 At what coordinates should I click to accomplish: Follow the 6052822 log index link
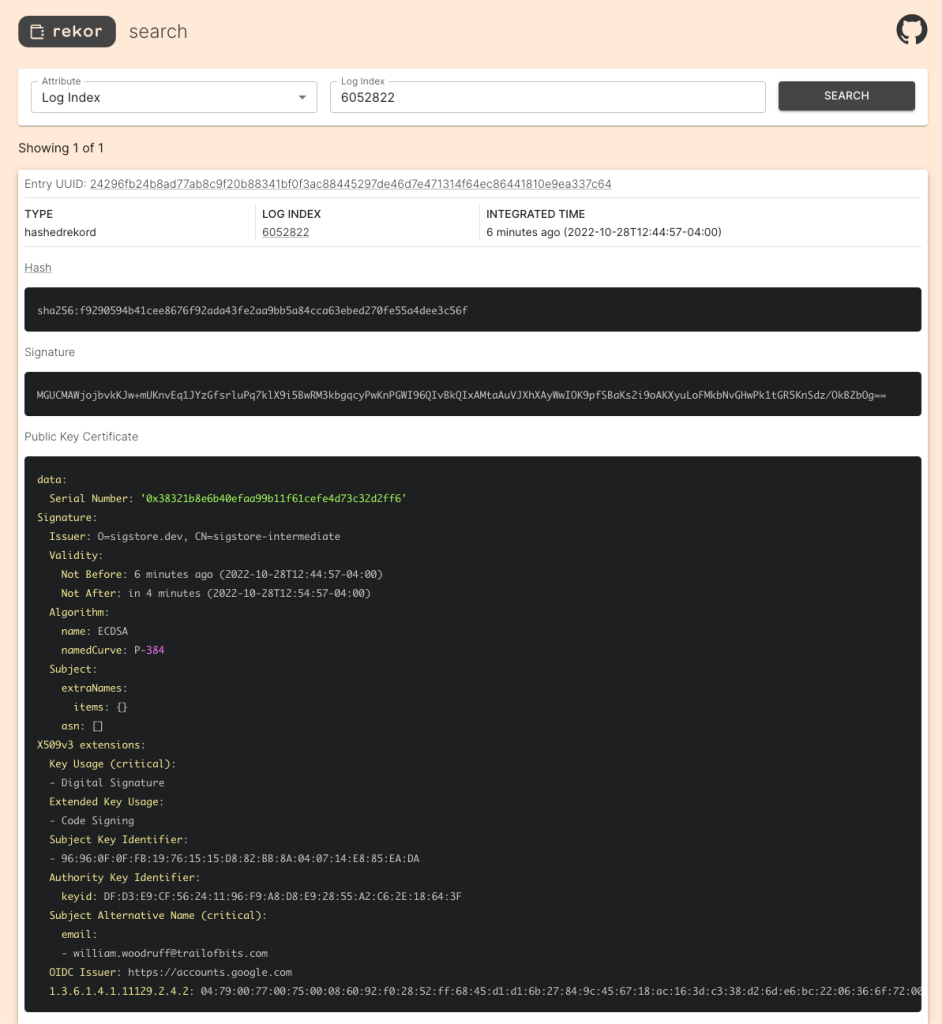click(x=285, y=232)
